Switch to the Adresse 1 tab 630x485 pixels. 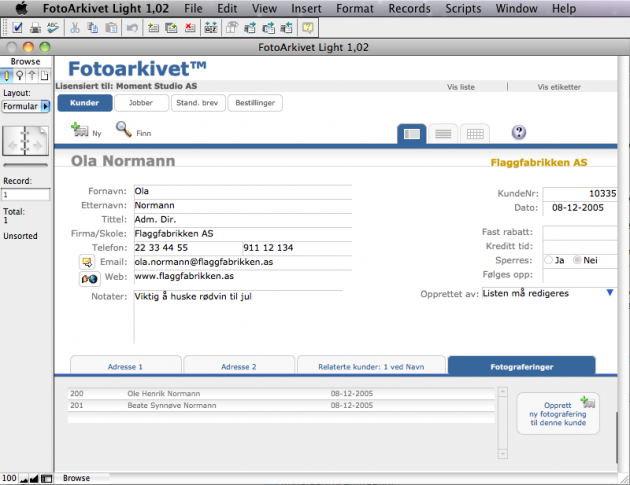point(125,366)
